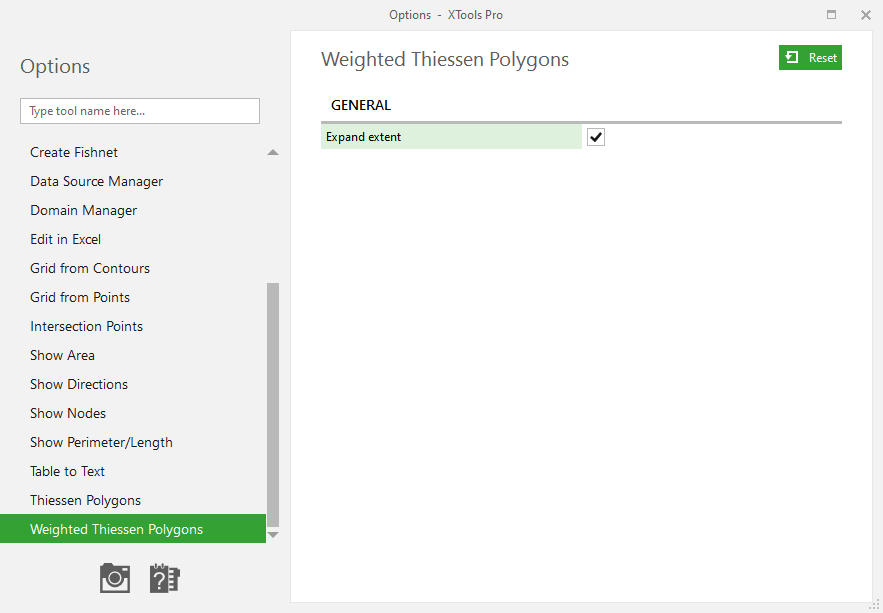The height and width of the screenshot is (613, 883).
Task: Uncheck the Expand extent checkbox
Action: pos(596,137)
